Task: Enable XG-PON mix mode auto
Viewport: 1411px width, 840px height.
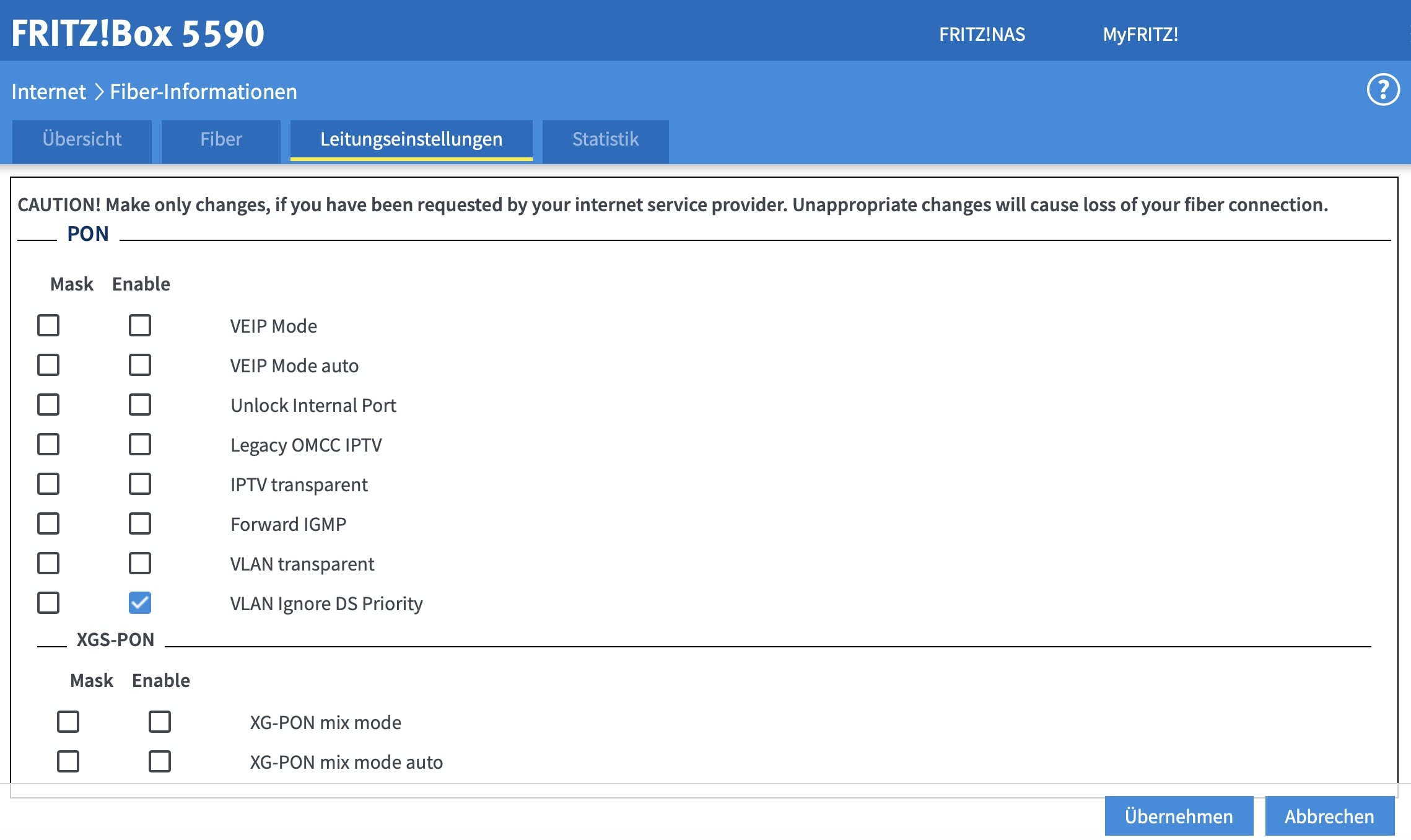Action: tap(160, 761)
